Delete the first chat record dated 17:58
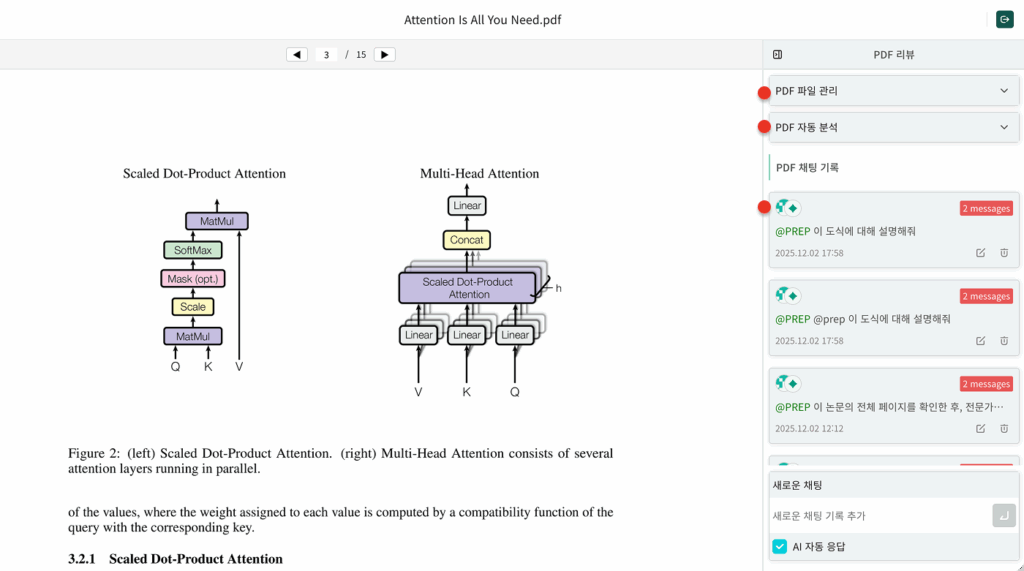 click(x=1004, y=253)
